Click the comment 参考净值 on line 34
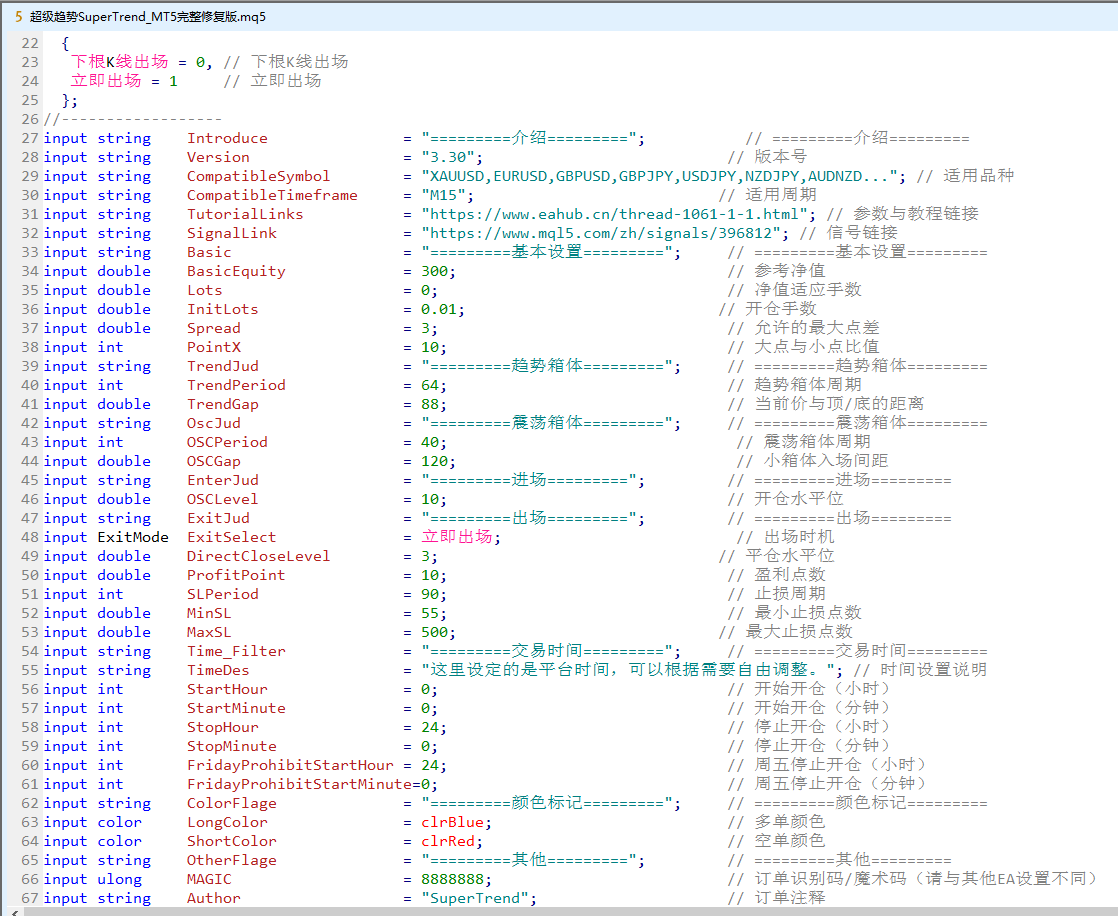Image resolution: width=1118 pixels, height=916 pixels. click(790, 271)
